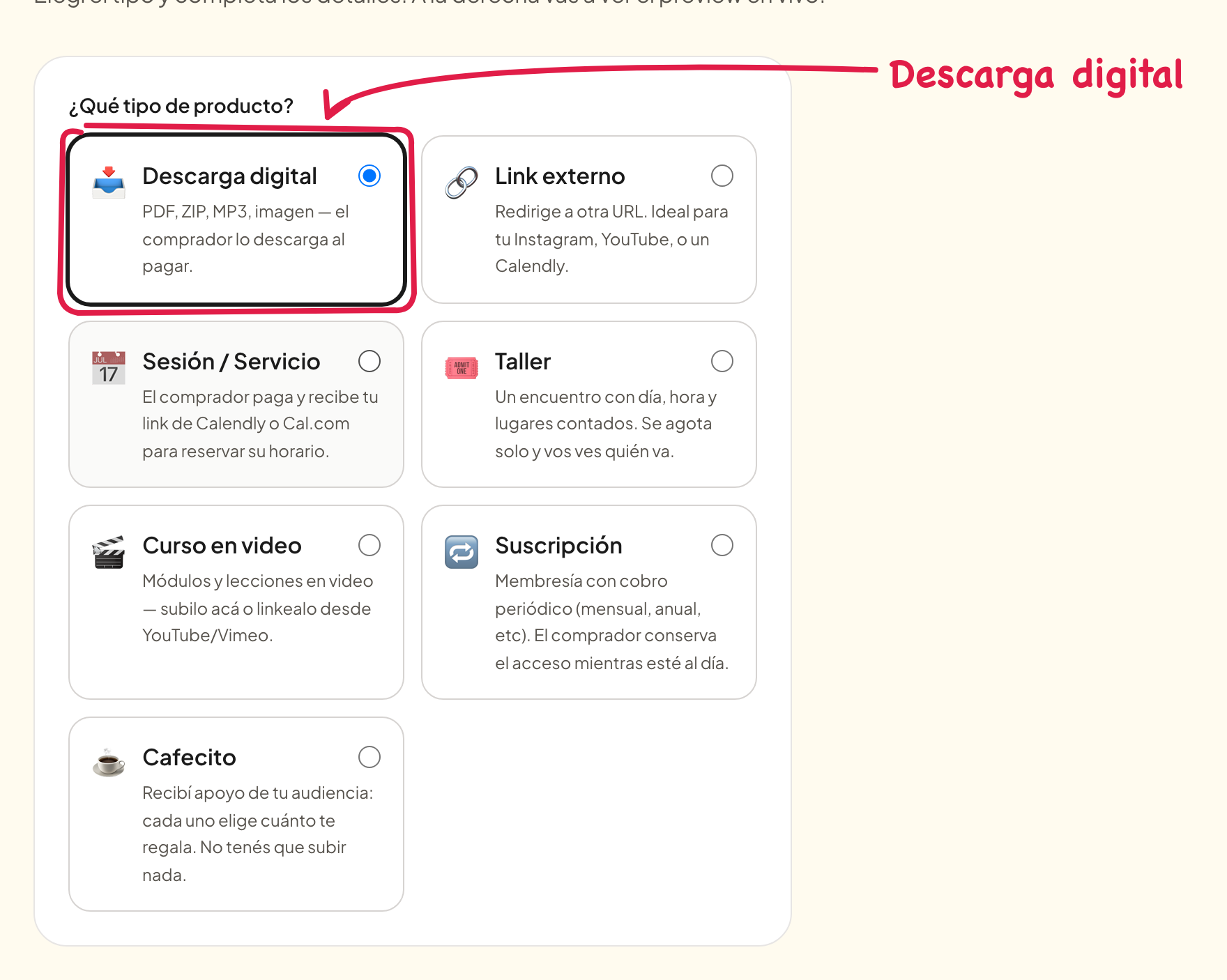The height and width of the screenshot is (980, 1227).
Task: Click the Membresía con cobro periódico description
Action: coord(612,622)
